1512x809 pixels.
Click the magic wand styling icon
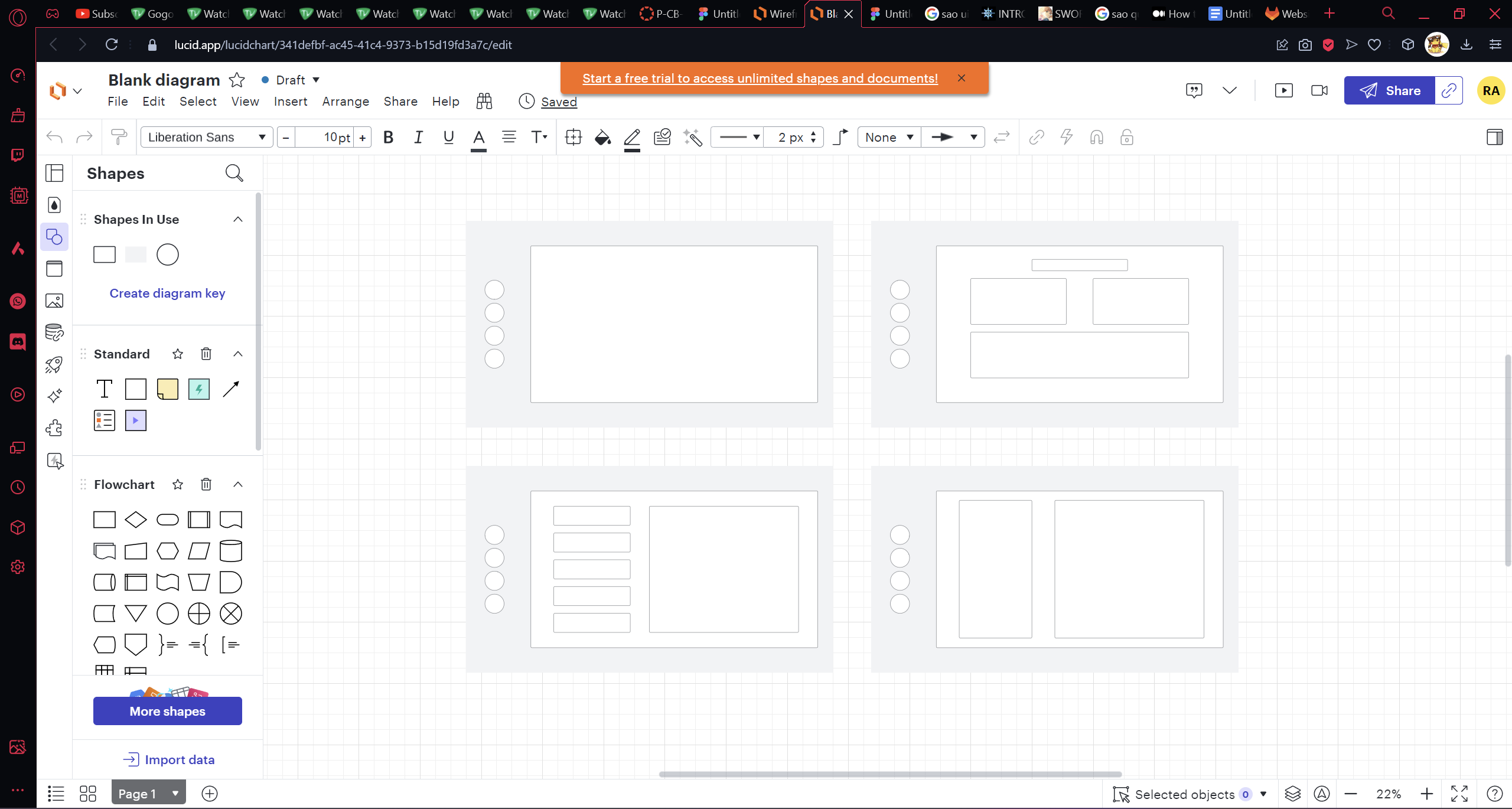point(692,138)
